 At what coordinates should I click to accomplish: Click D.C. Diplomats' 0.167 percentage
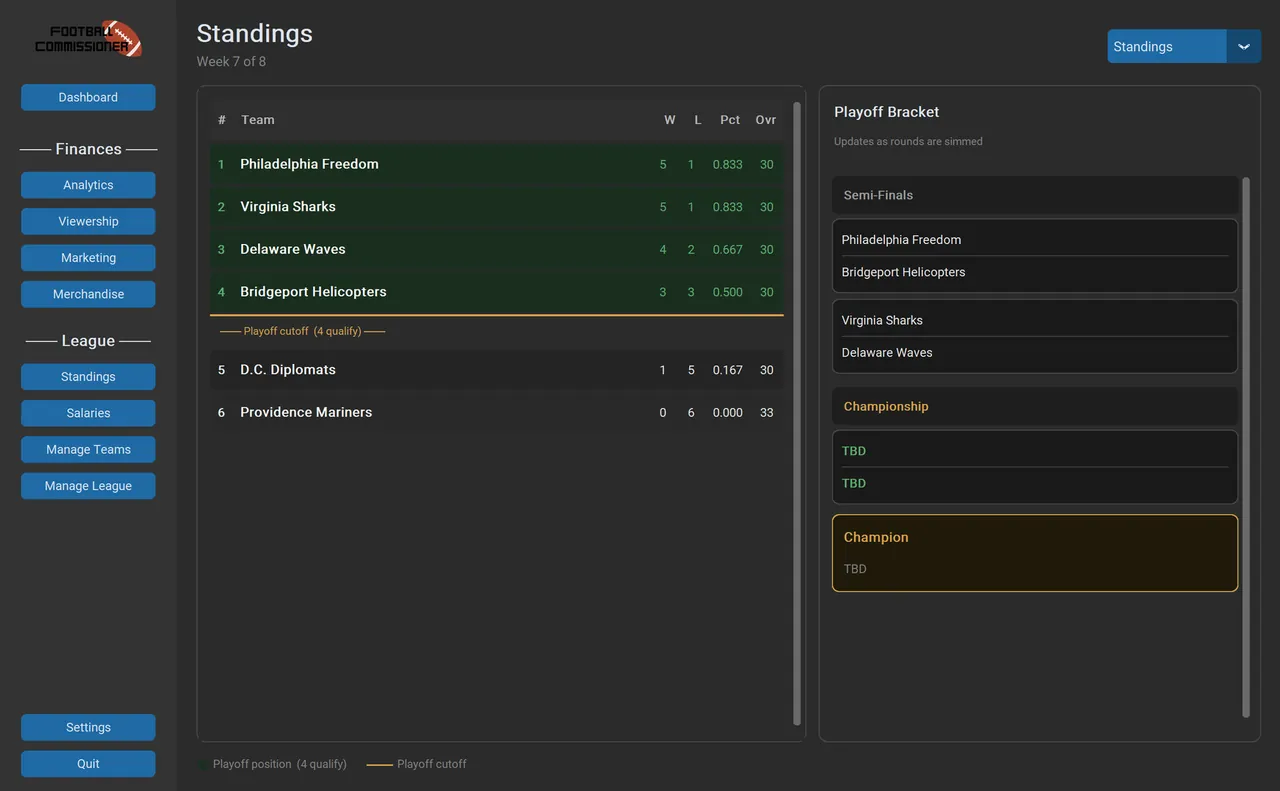(728, 370)
